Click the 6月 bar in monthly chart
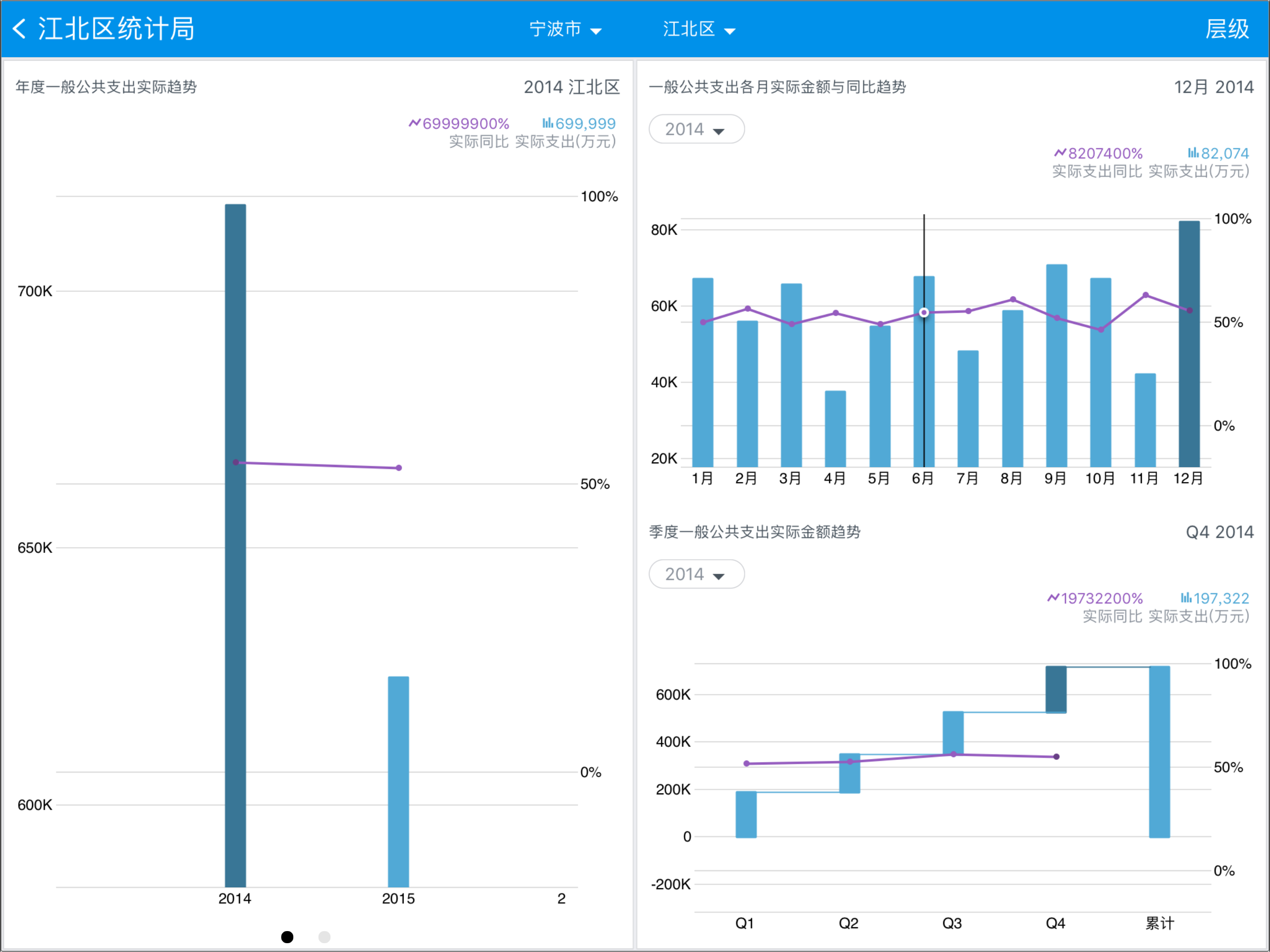The width and height of the screenshot is (1270, 952). (924, 371)
